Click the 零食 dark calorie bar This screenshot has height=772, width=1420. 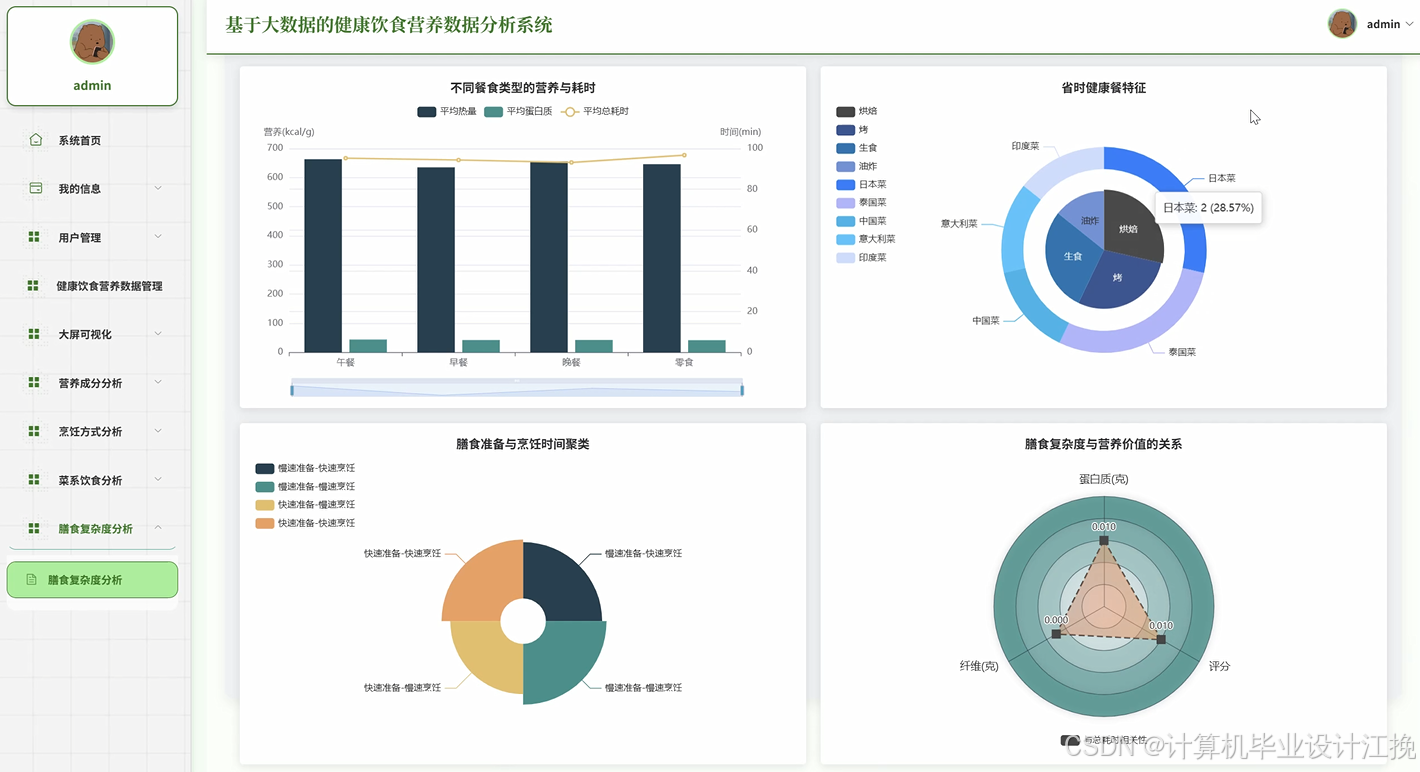pos(662,258)
